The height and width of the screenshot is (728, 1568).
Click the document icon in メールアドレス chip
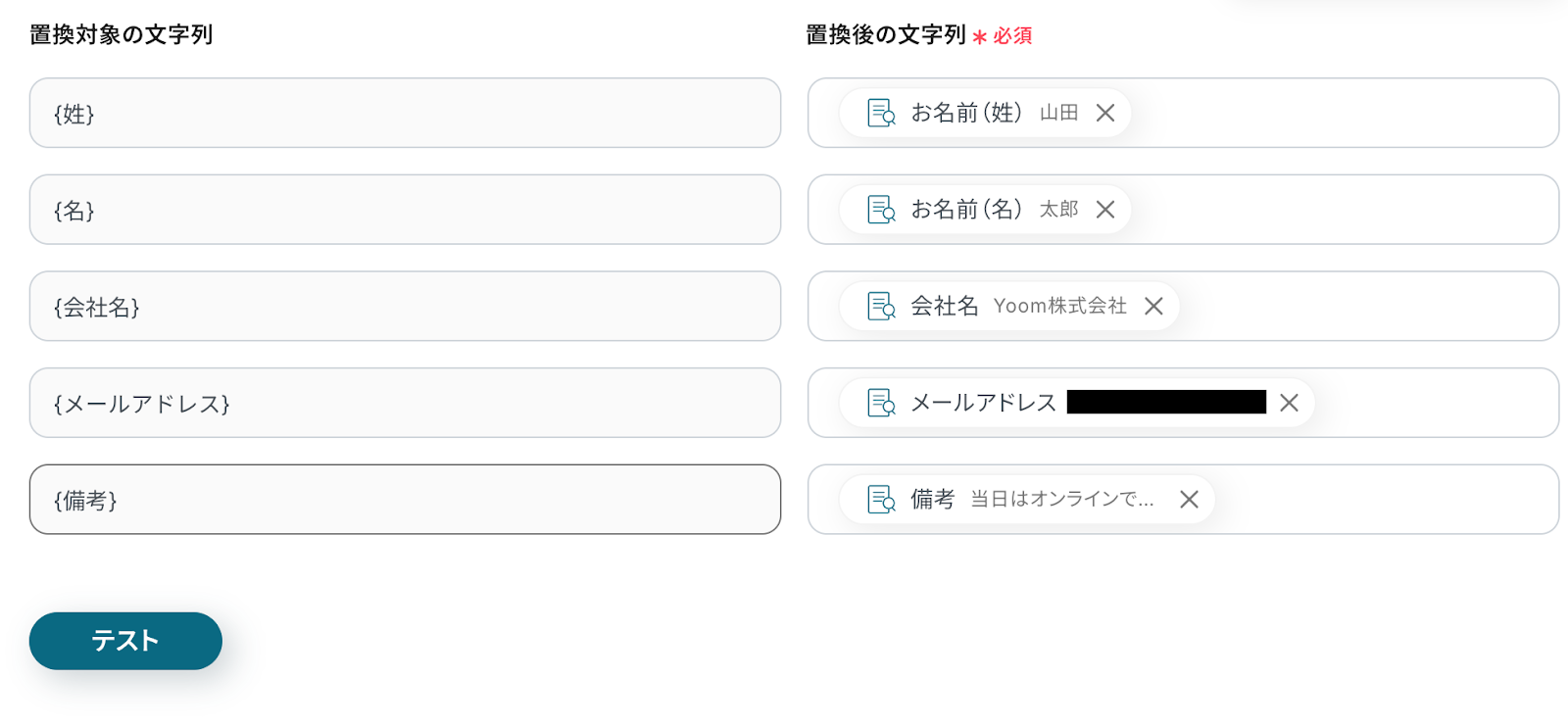coord(881,403)
